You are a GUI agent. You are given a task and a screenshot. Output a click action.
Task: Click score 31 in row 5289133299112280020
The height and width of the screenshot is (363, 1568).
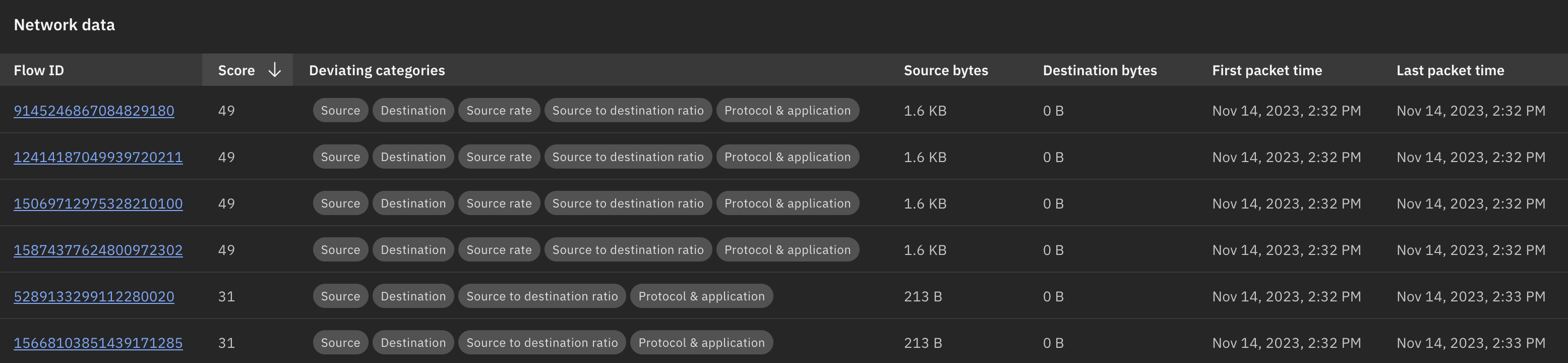(226, 297)
